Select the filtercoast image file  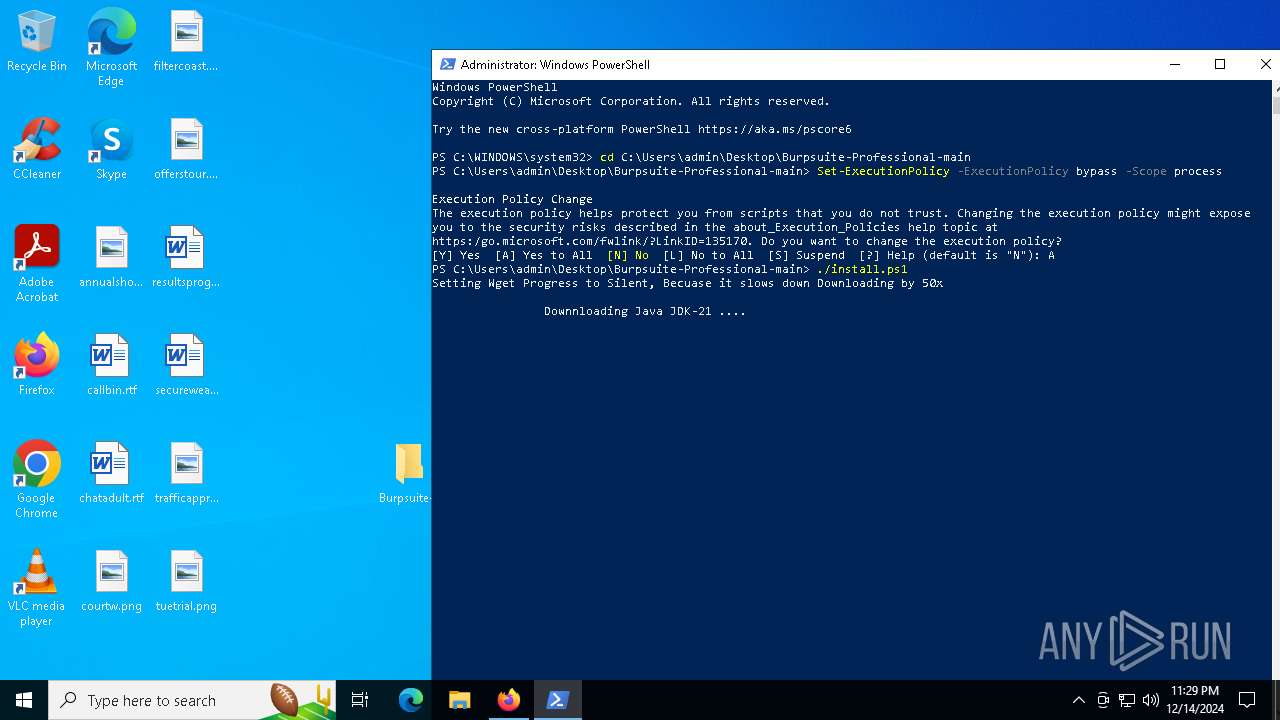coord(186,42)
